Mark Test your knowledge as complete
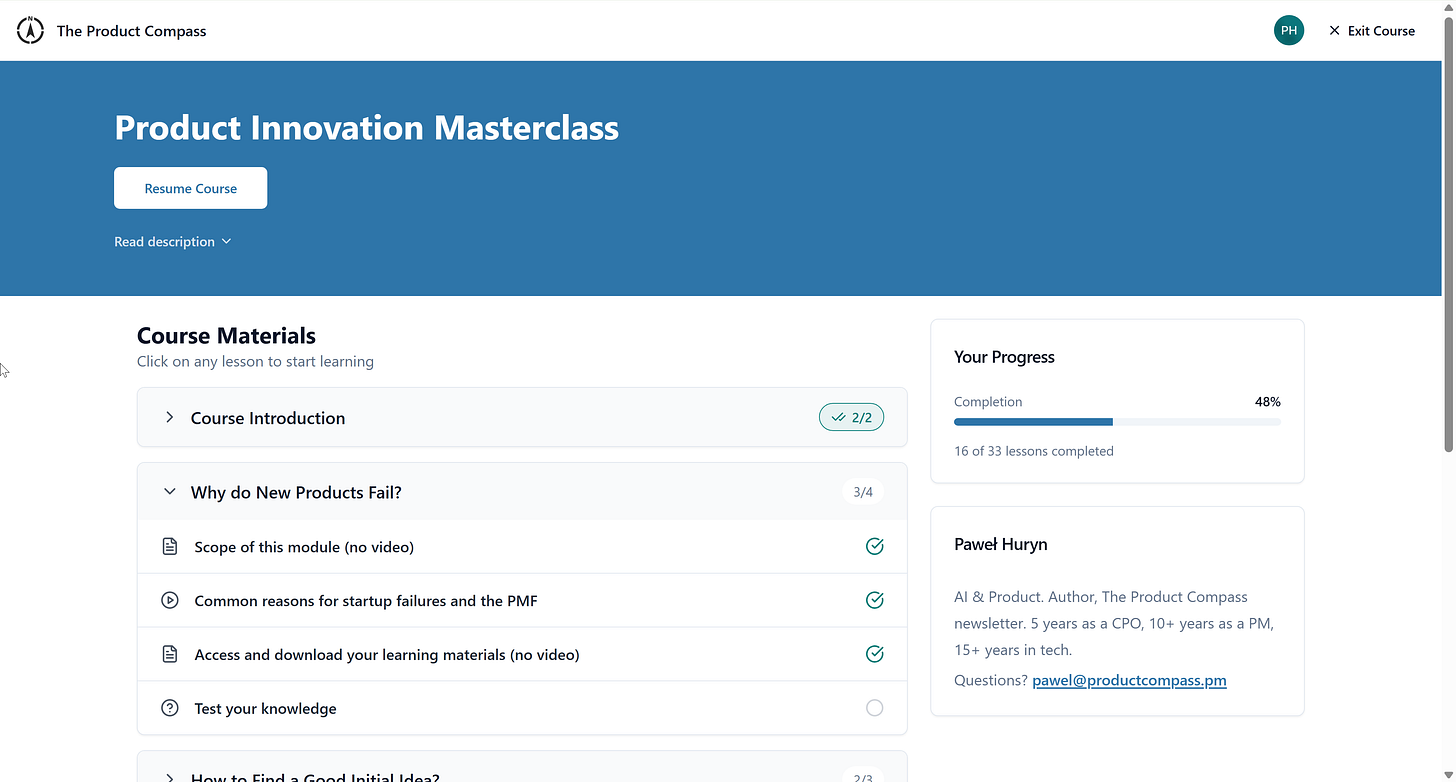 click(x=874, y=709)
